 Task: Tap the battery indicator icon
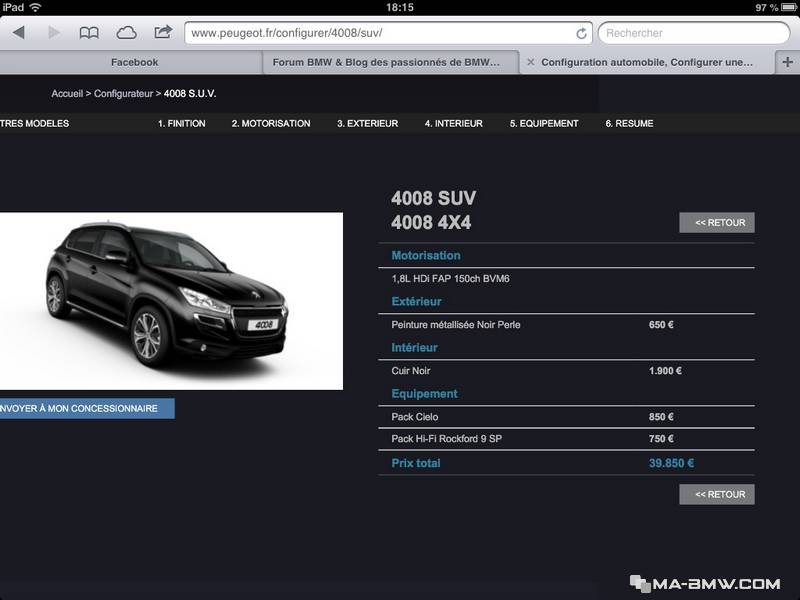[x=789, y=7]
